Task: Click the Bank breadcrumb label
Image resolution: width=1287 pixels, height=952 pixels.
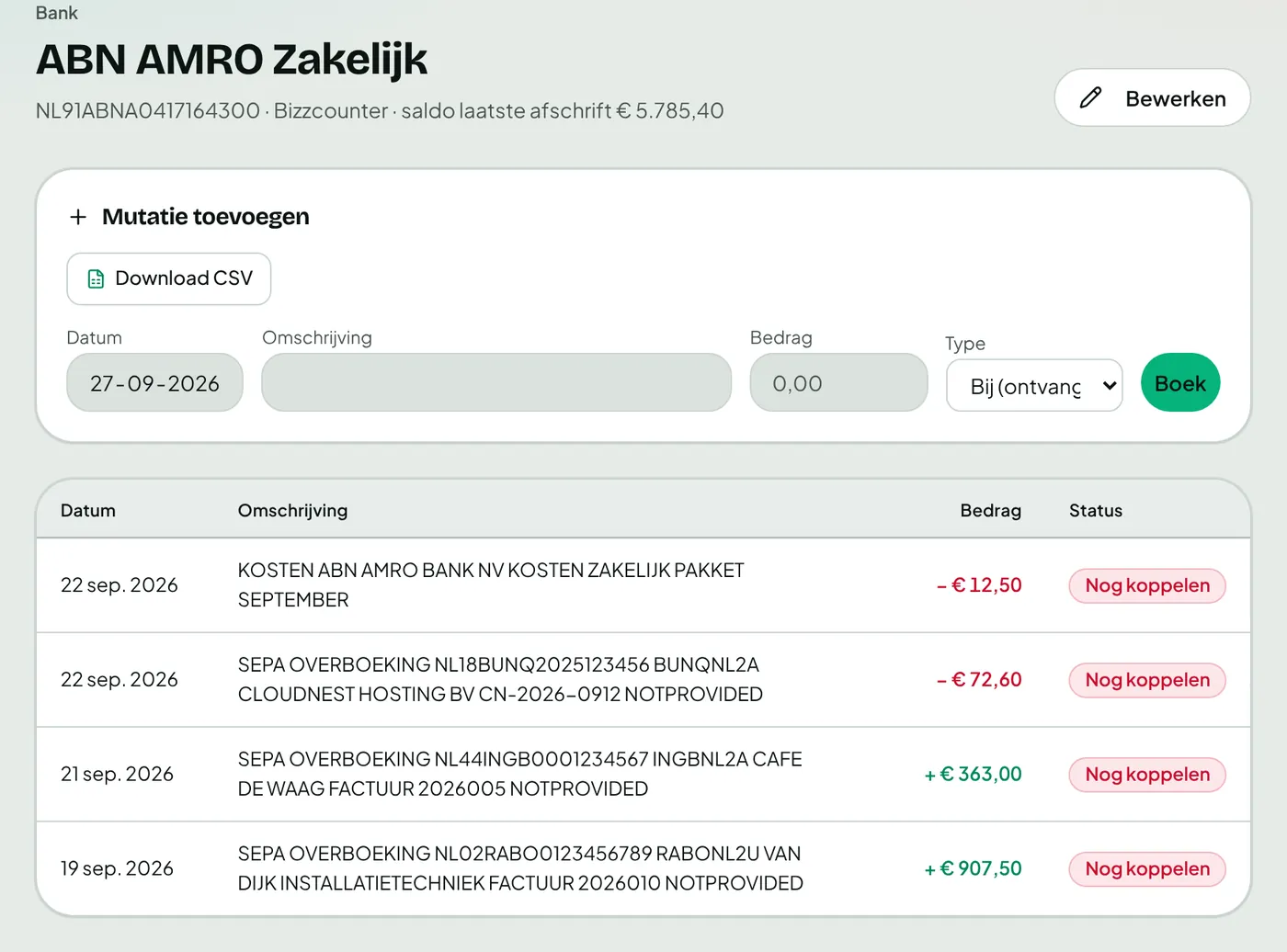Action: [57, 13]
